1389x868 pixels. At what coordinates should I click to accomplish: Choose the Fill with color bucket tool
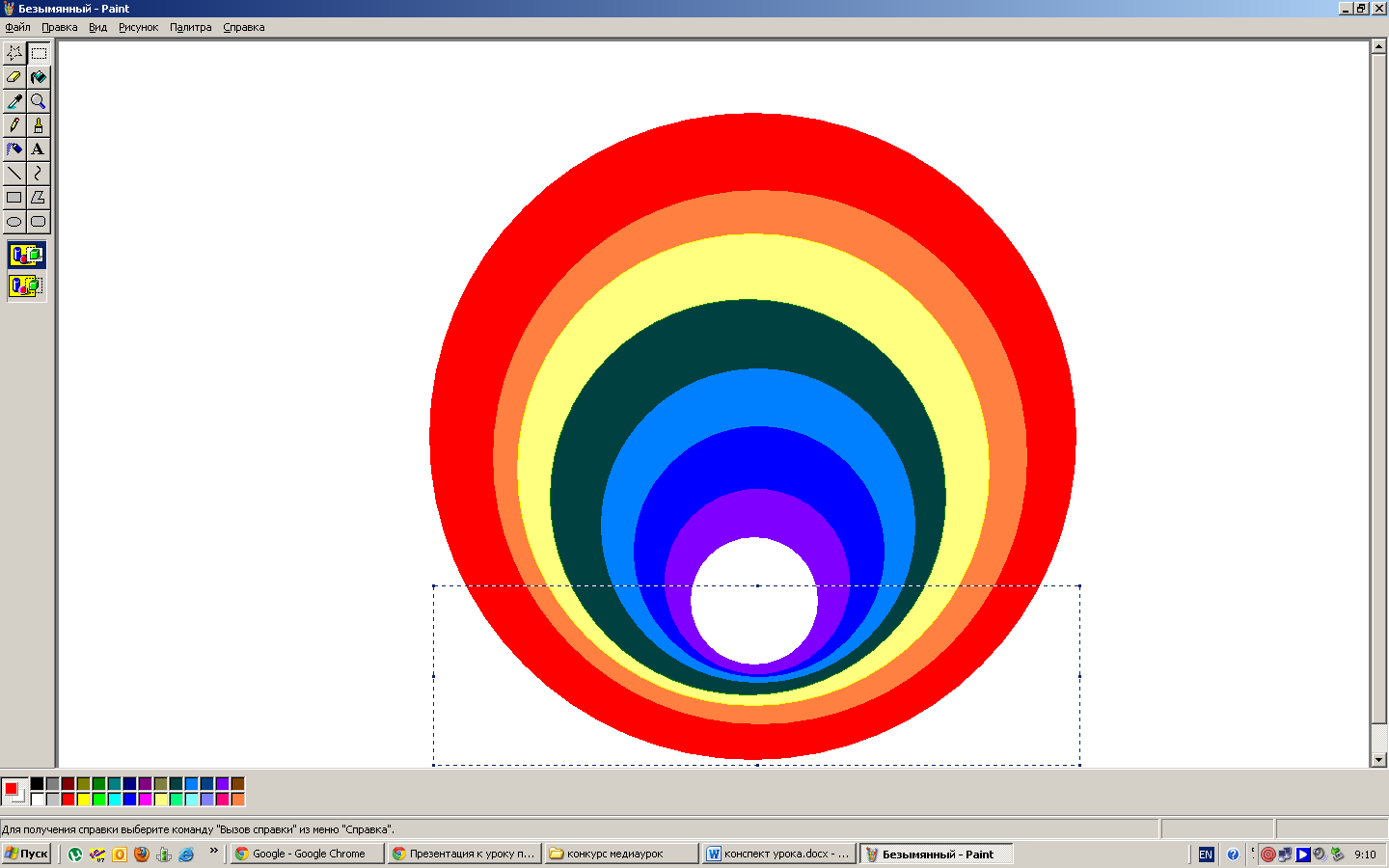[39, 77]
